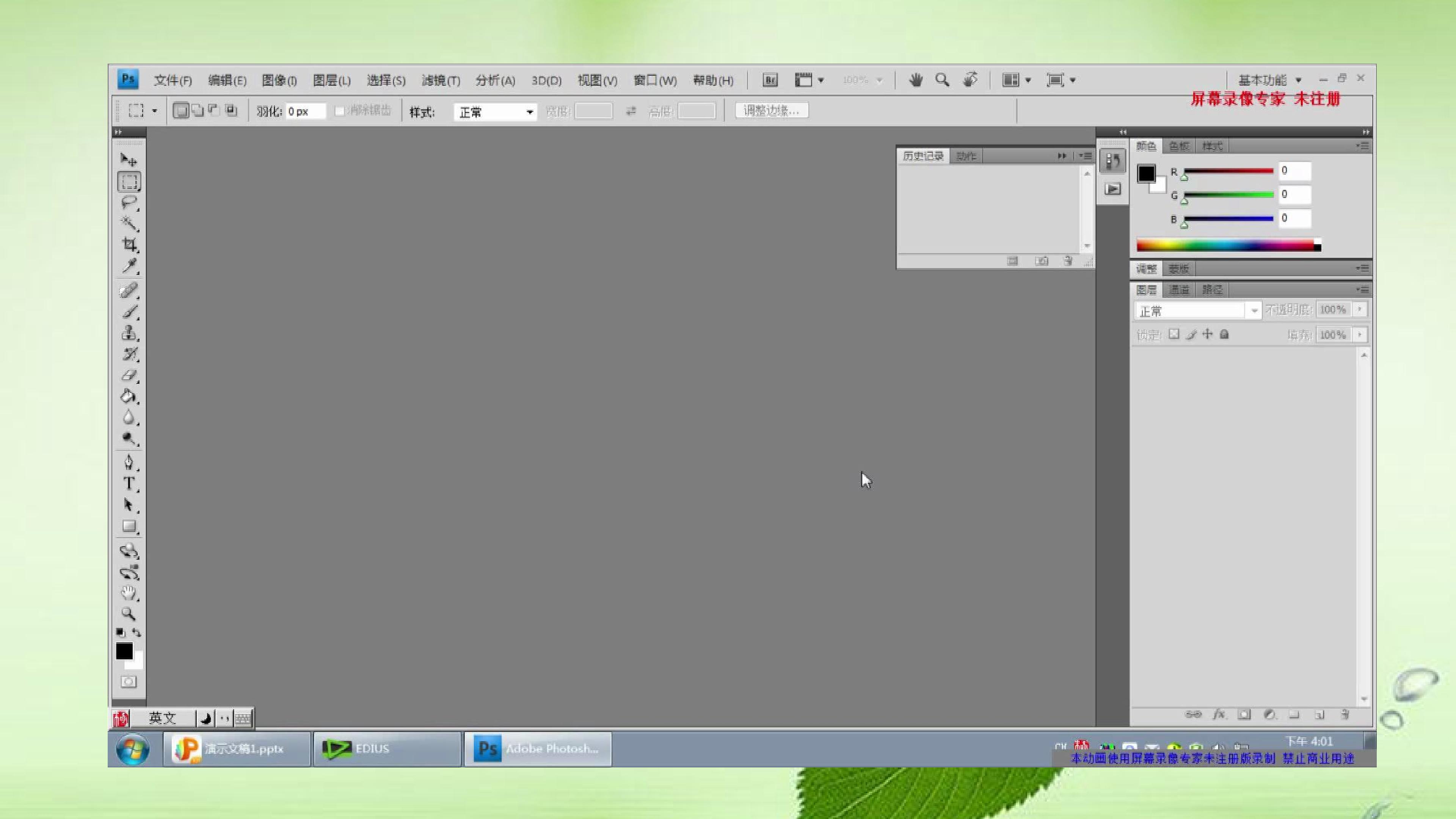Click the 调整边缘 button
The width and height of the screenshot is (1456, 819).
tap(772, 111)
